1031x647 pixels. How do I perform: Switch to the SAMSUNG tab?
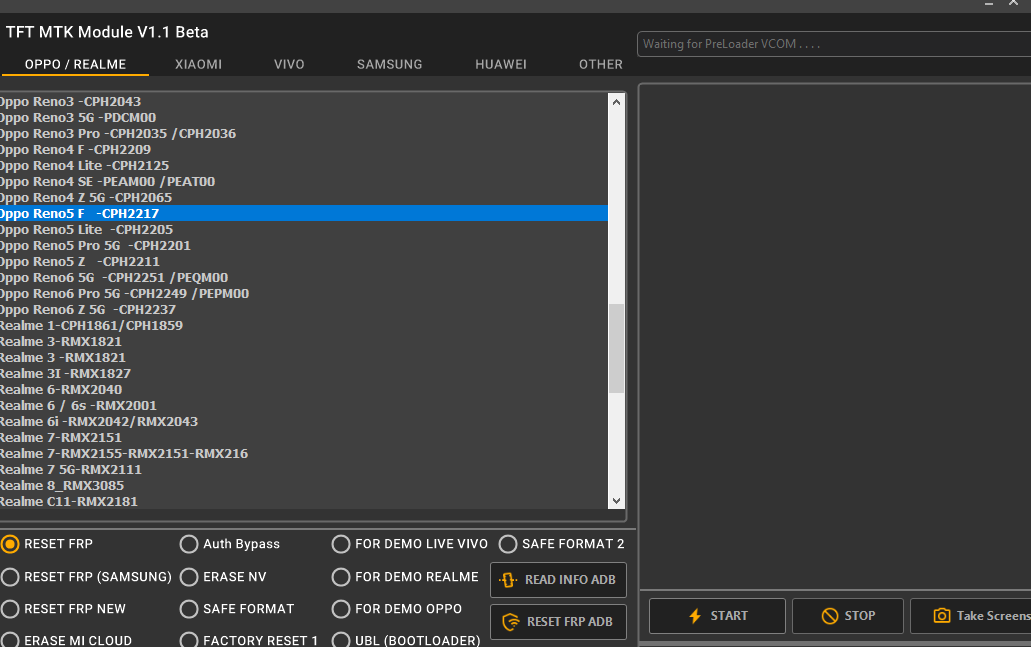389,64
